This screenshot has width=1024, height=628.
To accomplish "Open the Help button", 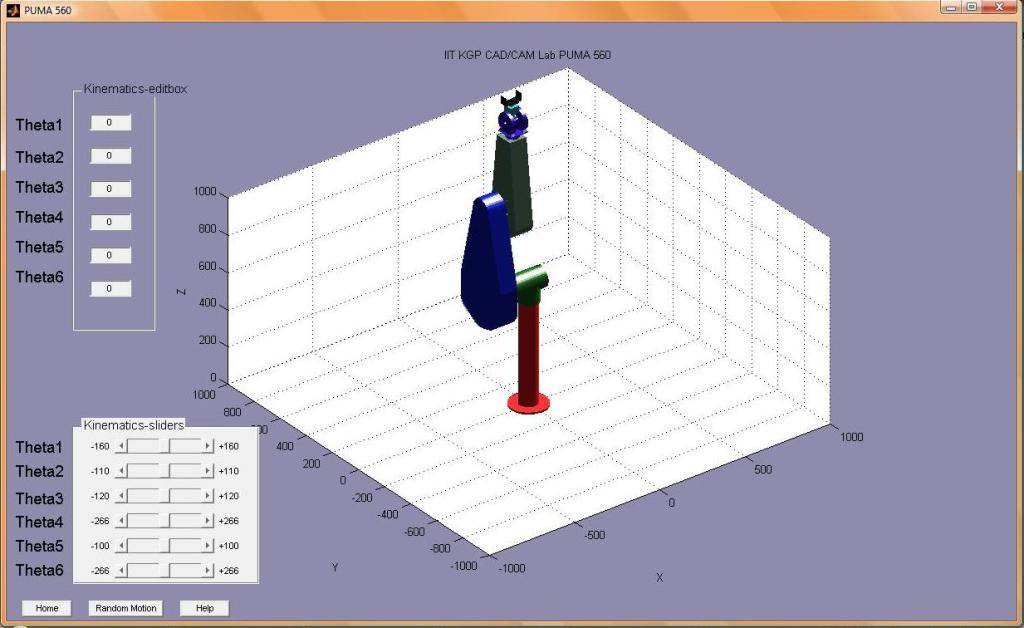I will (x=204, y=608).
